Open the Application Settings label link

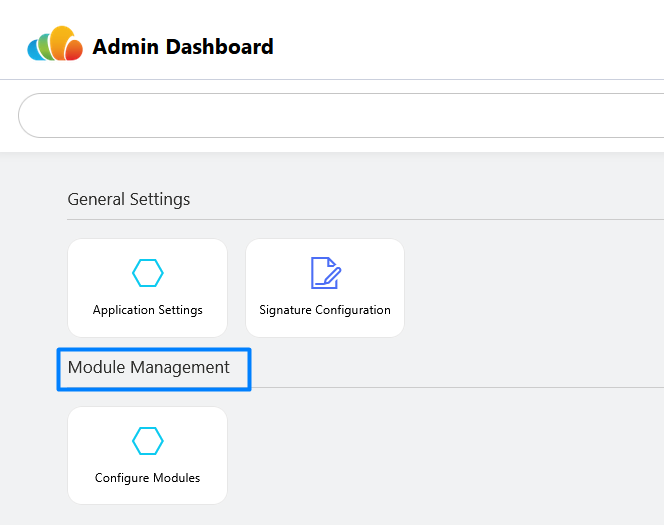(147, 310)
